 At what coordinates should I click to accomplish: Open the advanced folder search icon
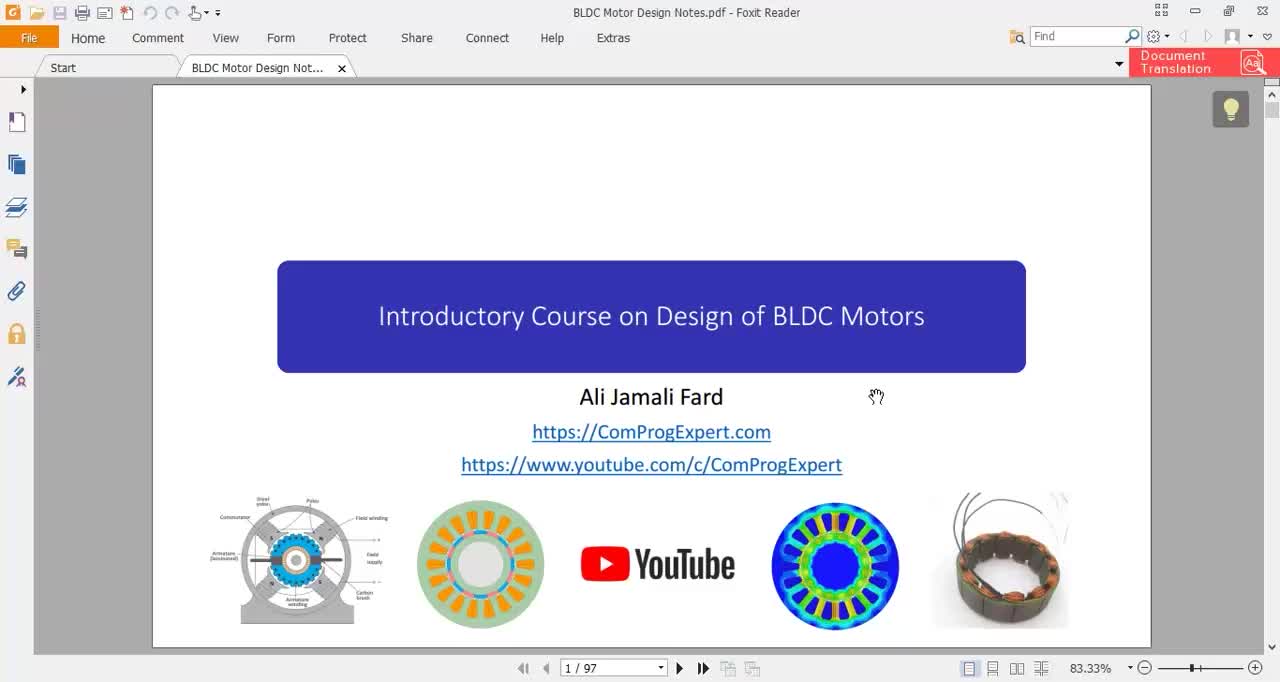tap(1017, 37)
